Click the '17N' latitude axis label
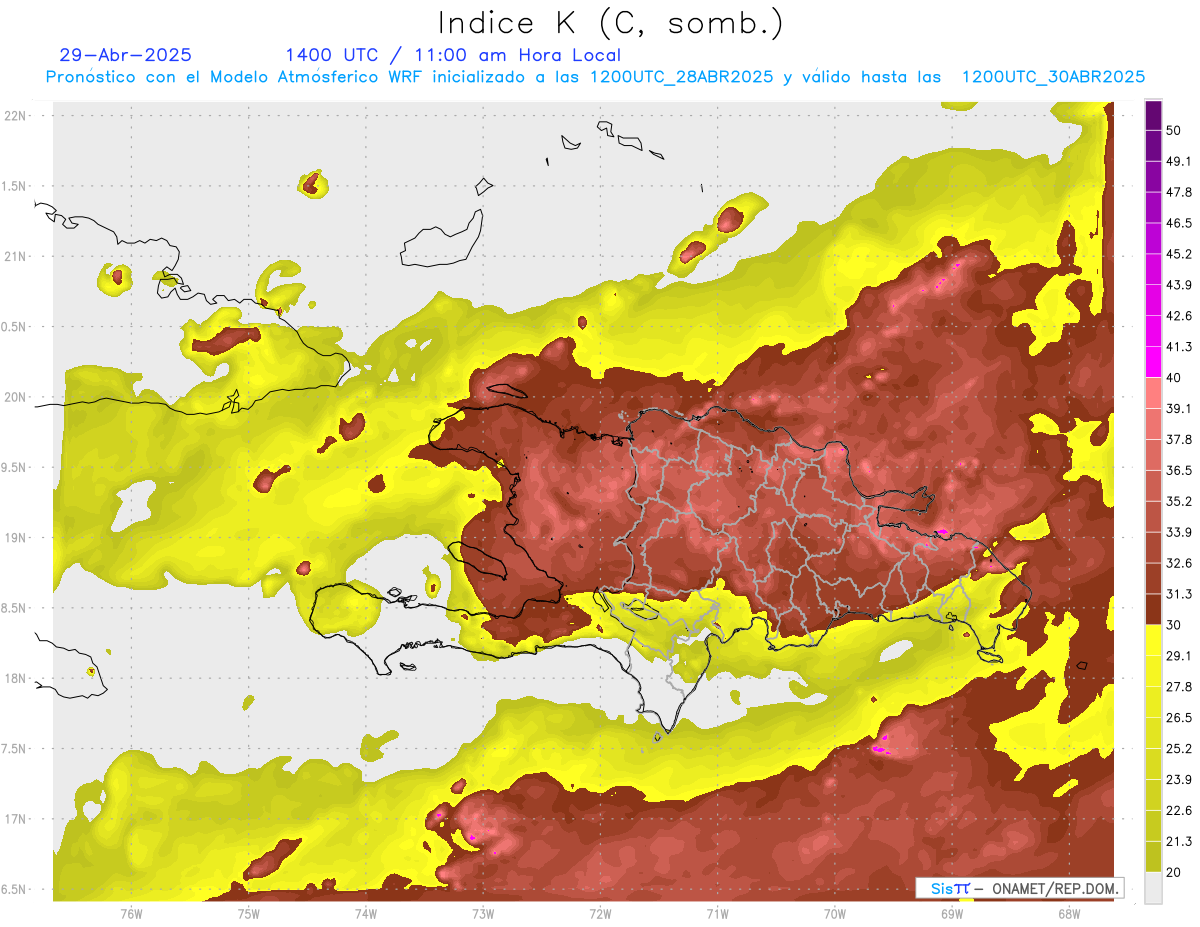This screenshot has height=927, width=1200. point(15,819)
